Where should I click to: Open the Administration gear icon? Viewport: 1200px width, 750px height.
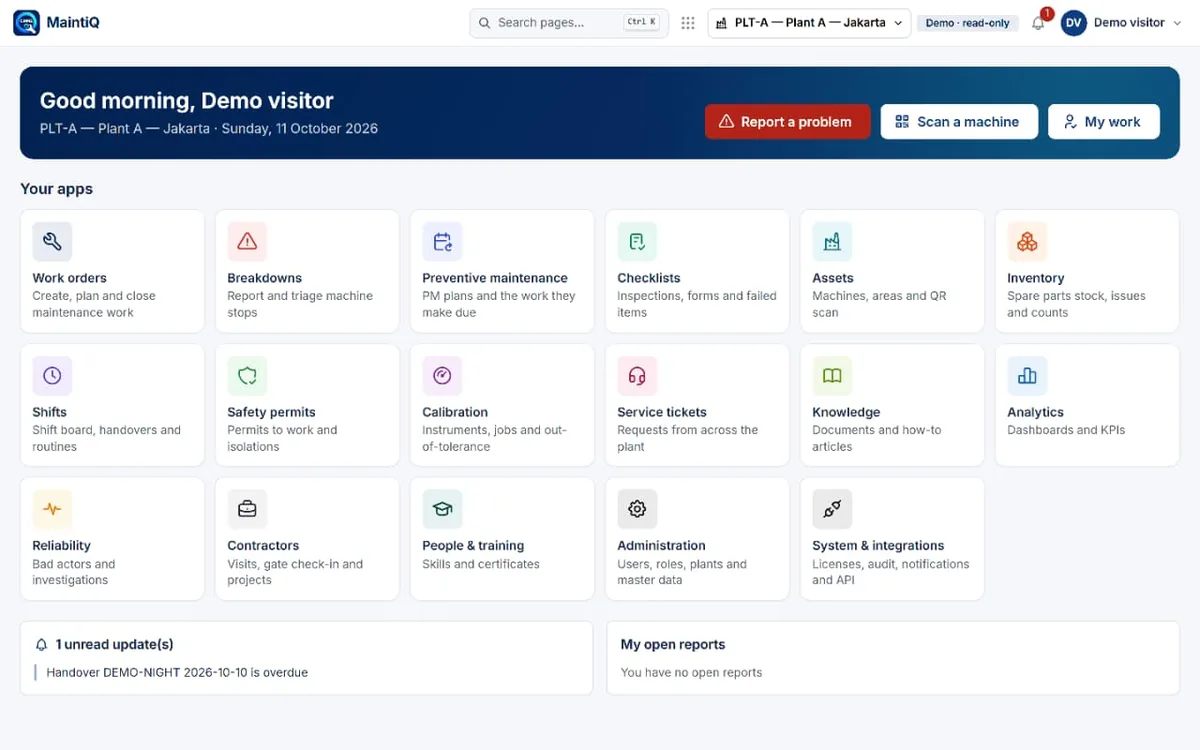pyautogui.click(x=637, y=509)
